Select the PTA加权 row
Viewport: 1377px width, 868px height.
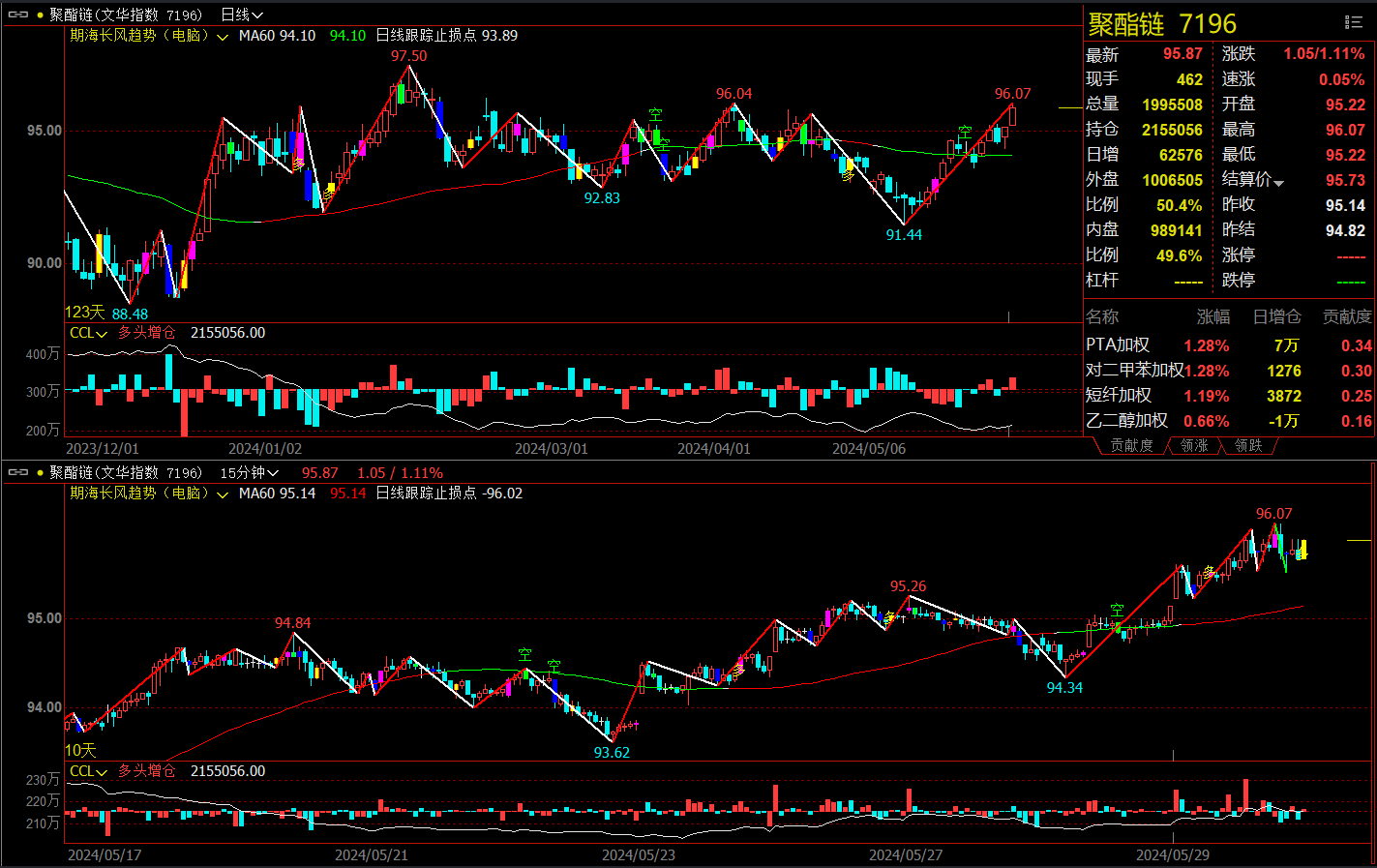1118,345
